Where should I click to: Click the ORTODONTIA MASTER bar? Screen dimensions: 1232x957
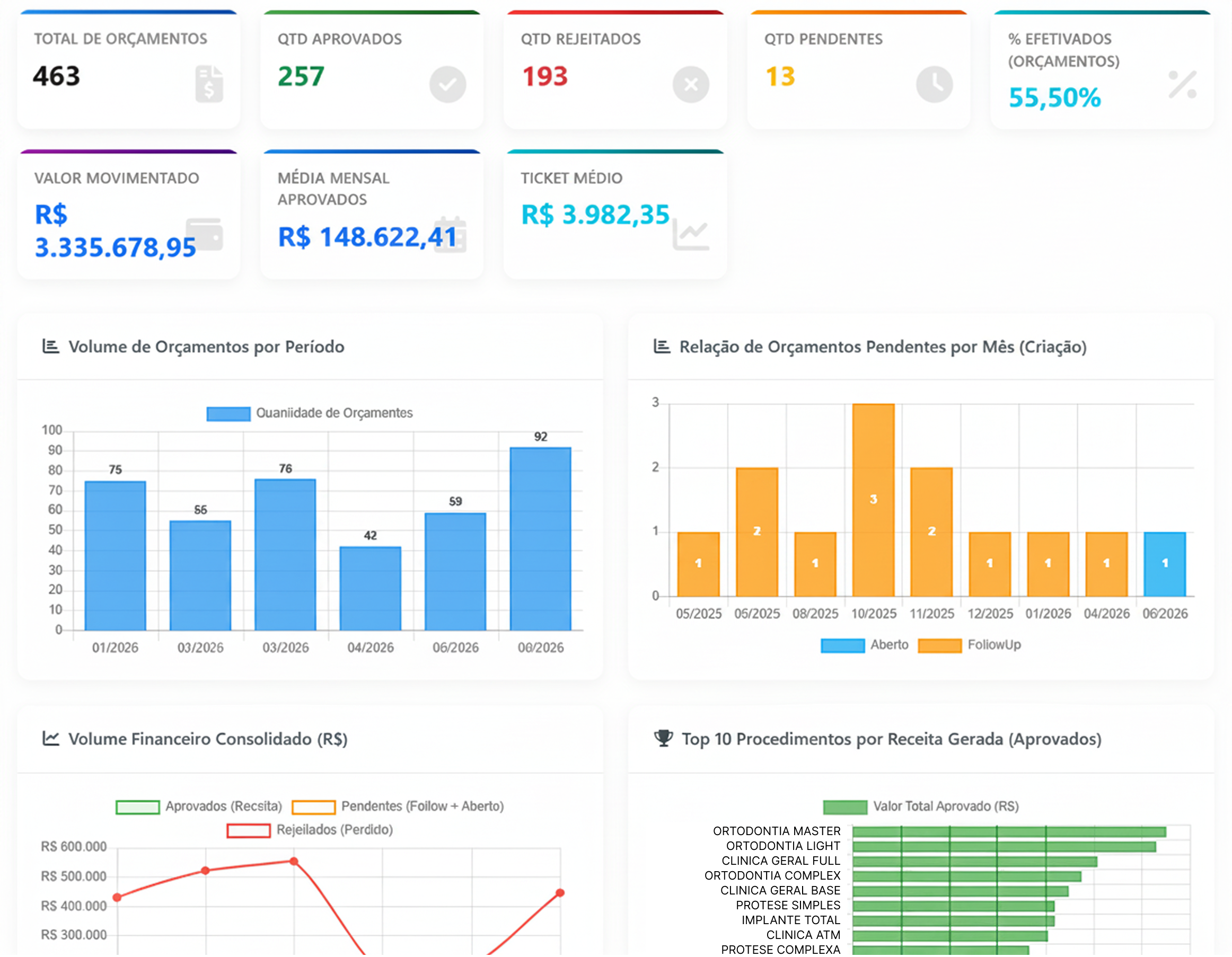[1009, 832]
